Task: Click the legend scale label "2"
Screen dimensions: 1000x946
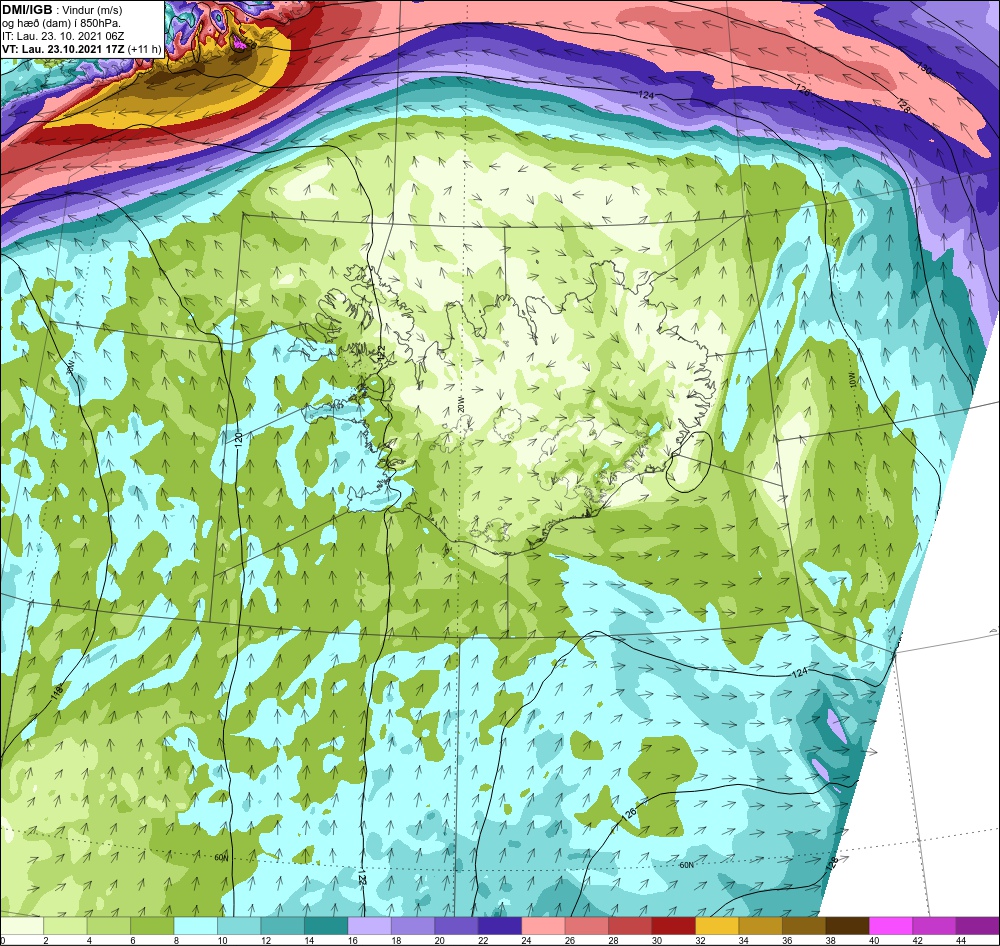Action: pos(46,941)
